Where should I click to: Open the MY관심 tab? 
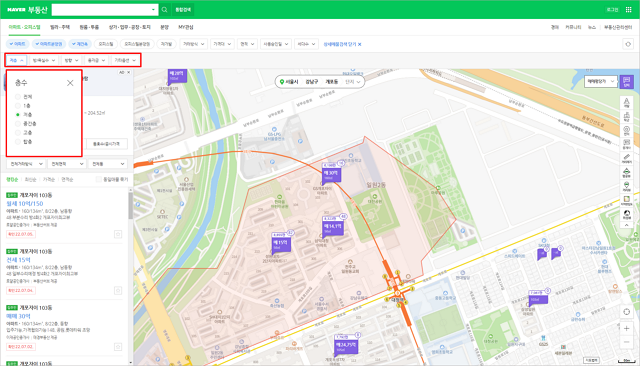click(186, 27)
